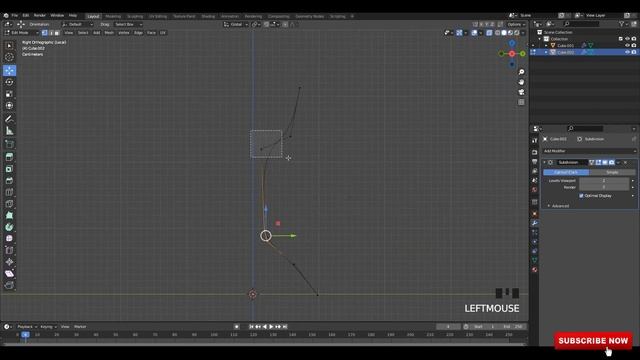The width and height of the screenshot is (640, 360).
Task: Open the Vertex menu
Action: pos(124,33)
